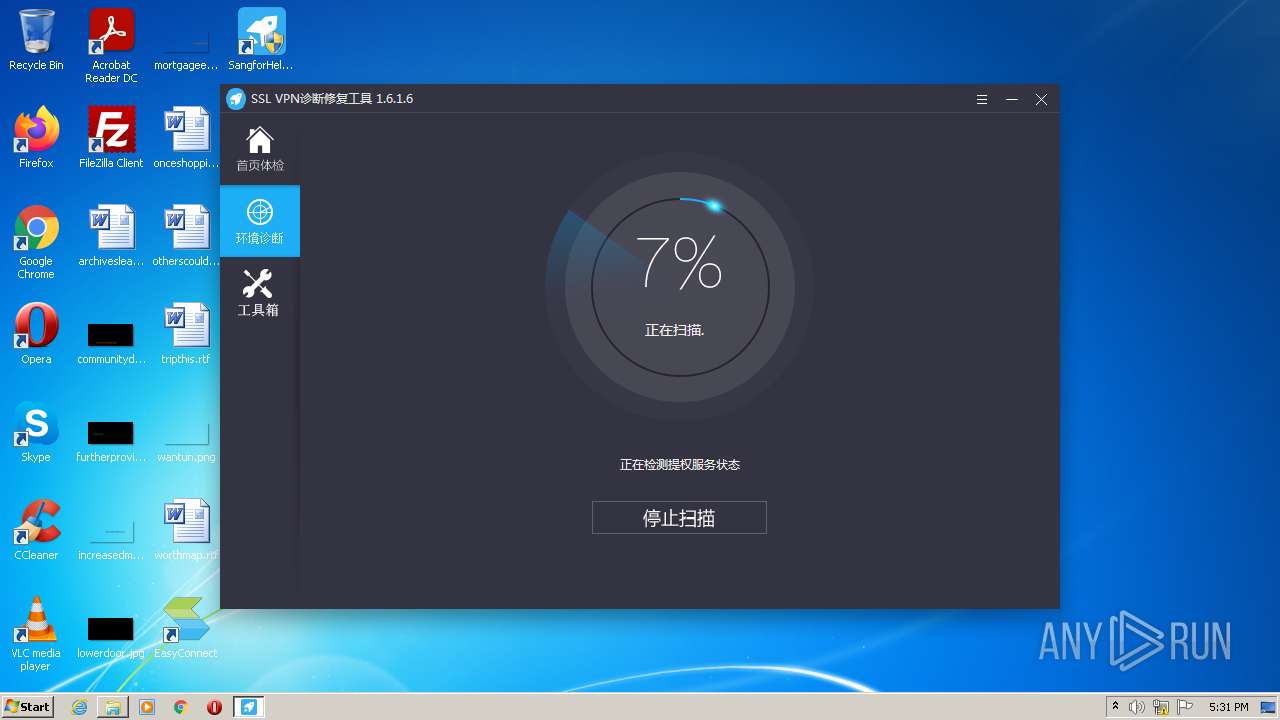Select the lowerdoor.jpg image file

coord(111,636)
